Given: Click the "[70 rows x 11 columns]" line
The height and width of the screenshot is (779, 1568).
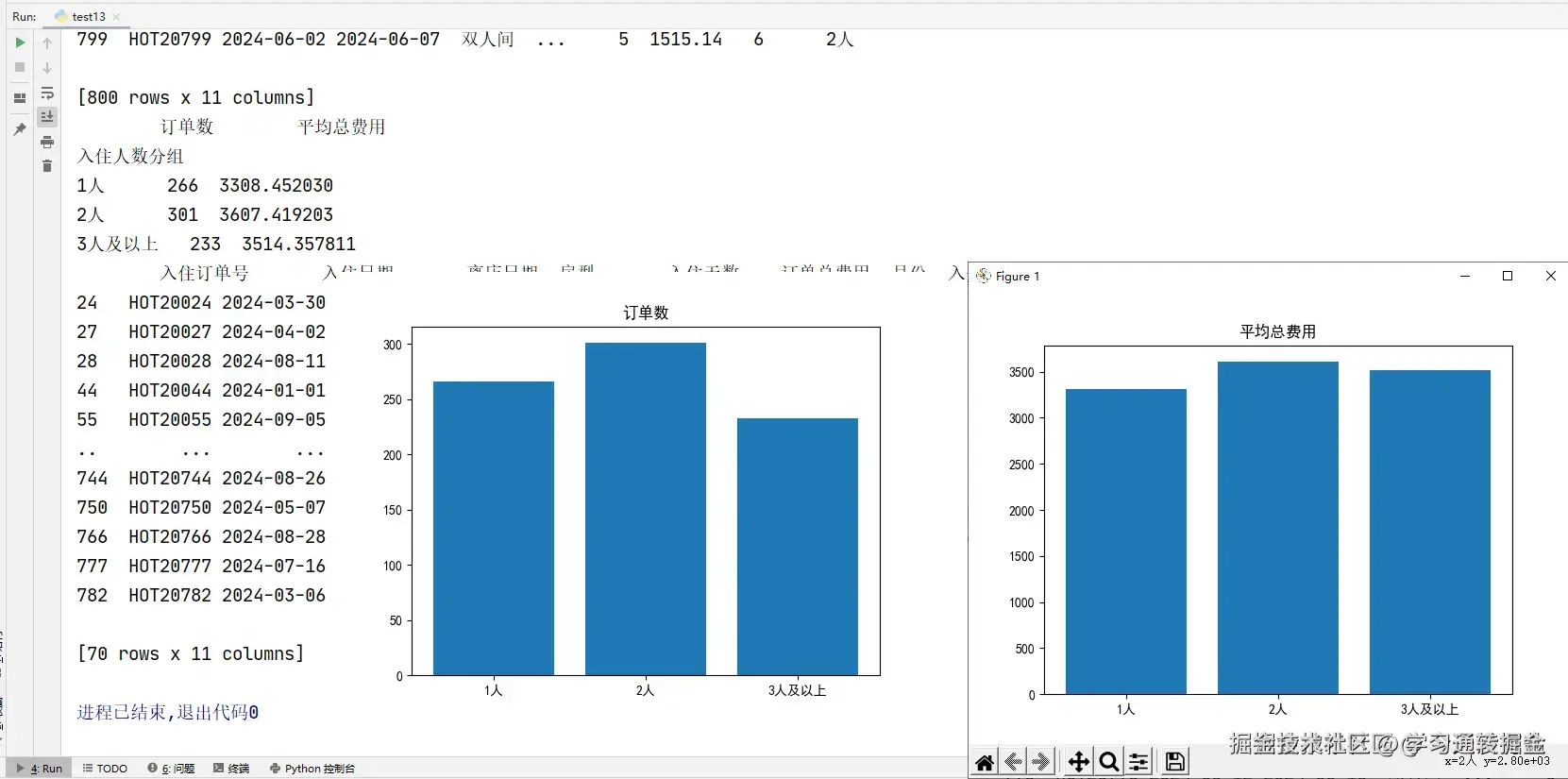Looking at the screenshot, I should (191, 653).
